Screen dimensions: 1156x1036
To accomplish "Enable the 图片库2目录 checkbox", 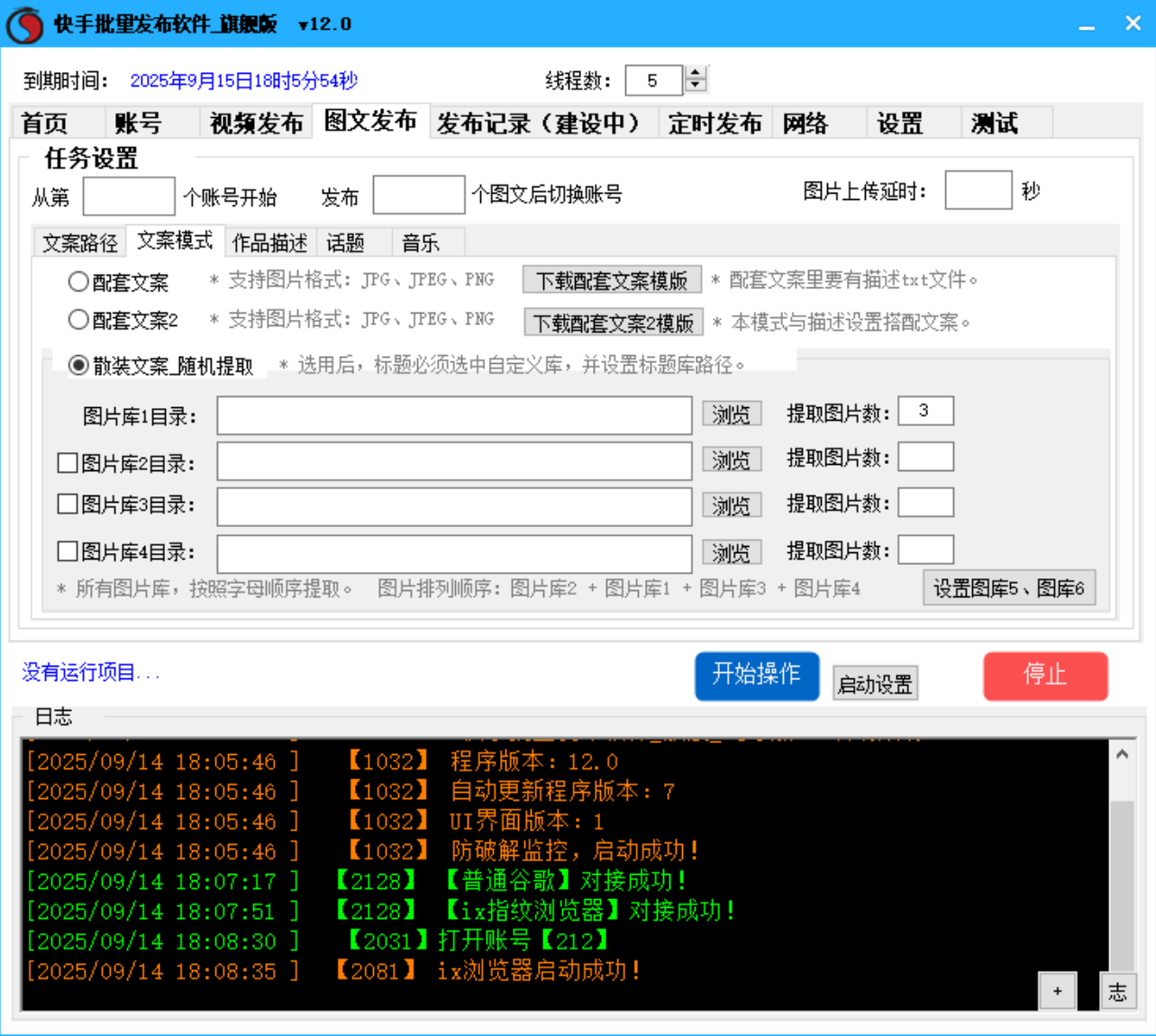I will (67, 462).
